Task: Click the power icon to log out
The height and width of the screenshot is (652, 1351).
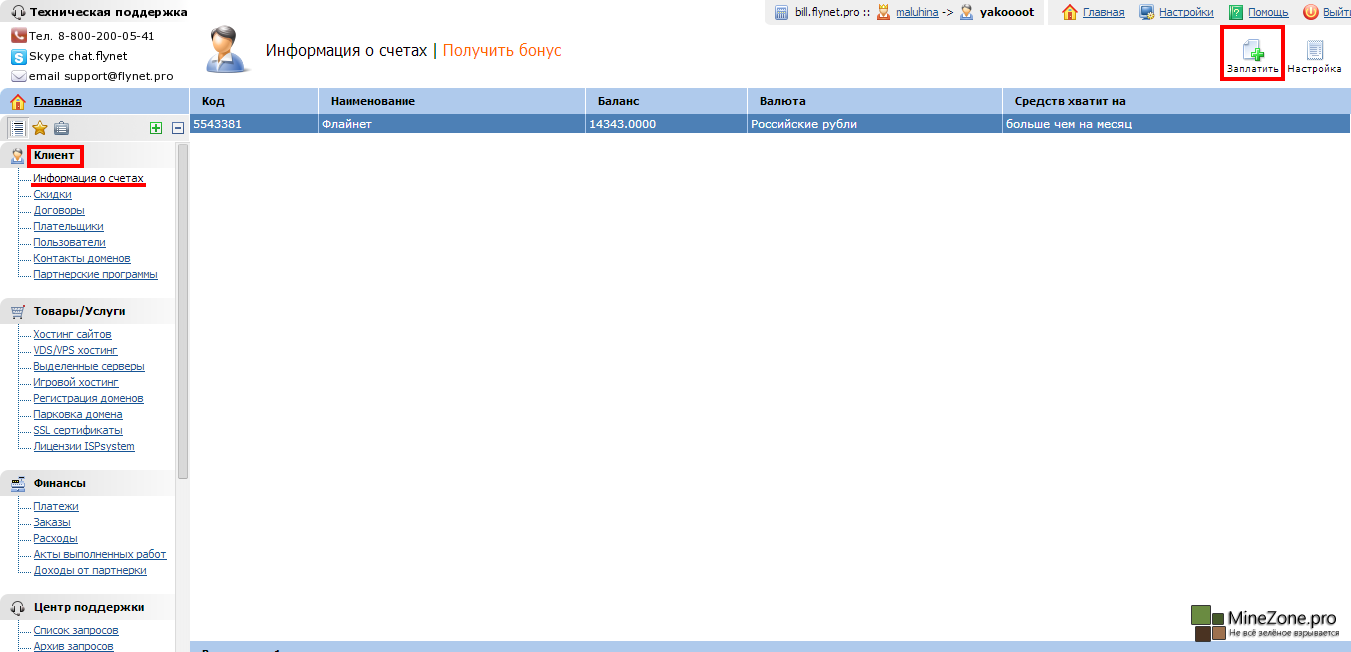Action: pos(1310,12)
